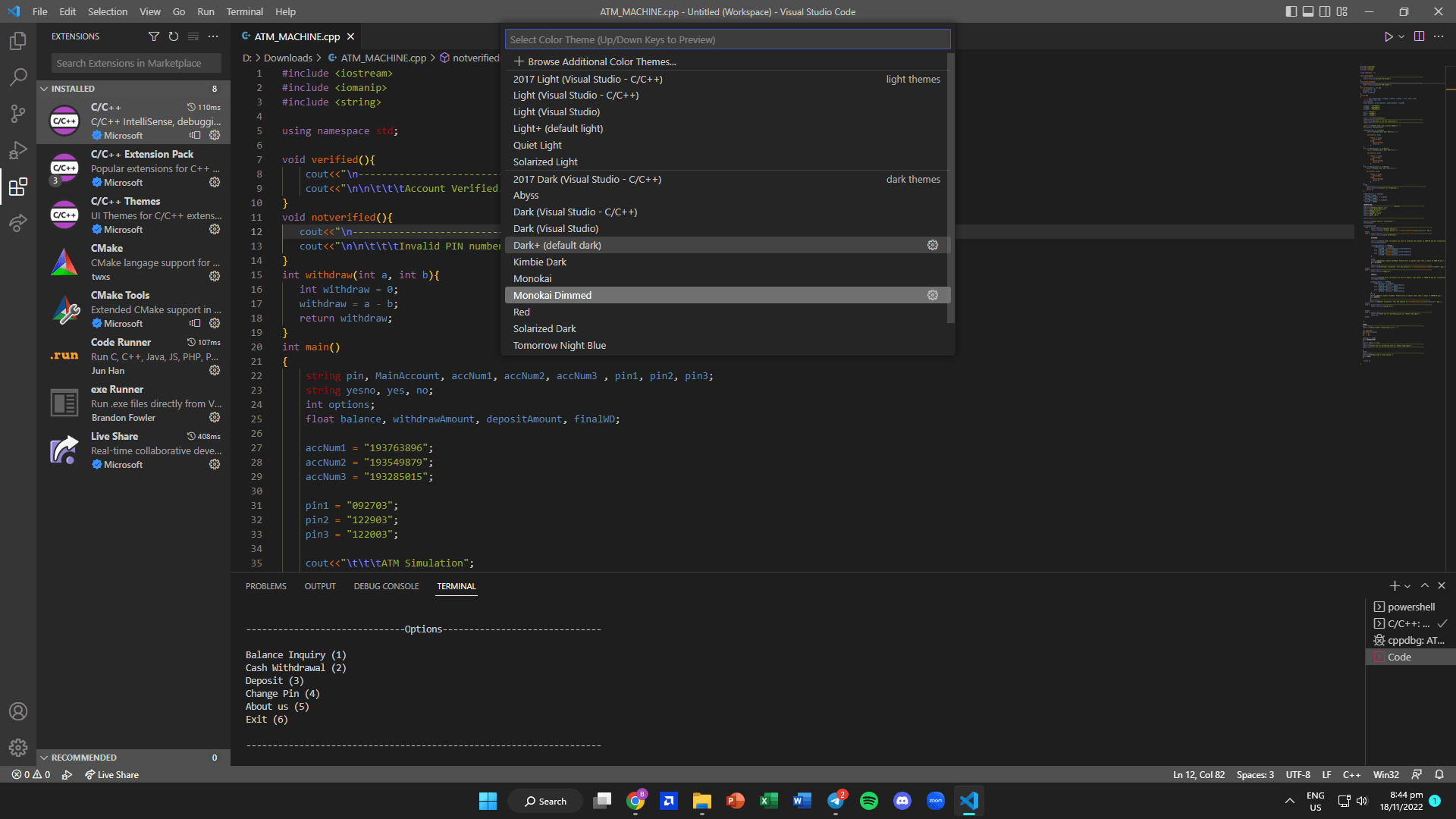The width and height of the screenshot is (1456, 819).
Task: Refresh the installed extensions list
Action: (x=174, y=36)
